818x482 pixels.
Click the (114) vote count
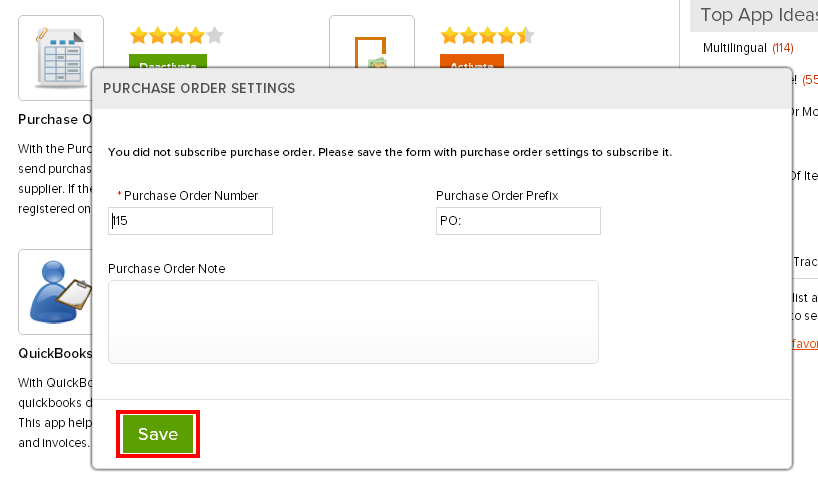(x=783, y=48)
